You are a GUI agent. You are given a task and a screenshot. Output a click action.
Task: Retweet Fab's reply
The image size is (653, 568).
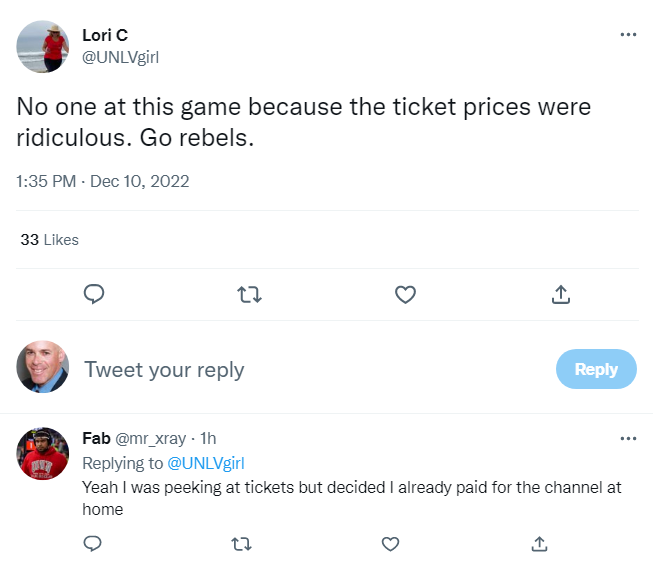click(241, 543)
